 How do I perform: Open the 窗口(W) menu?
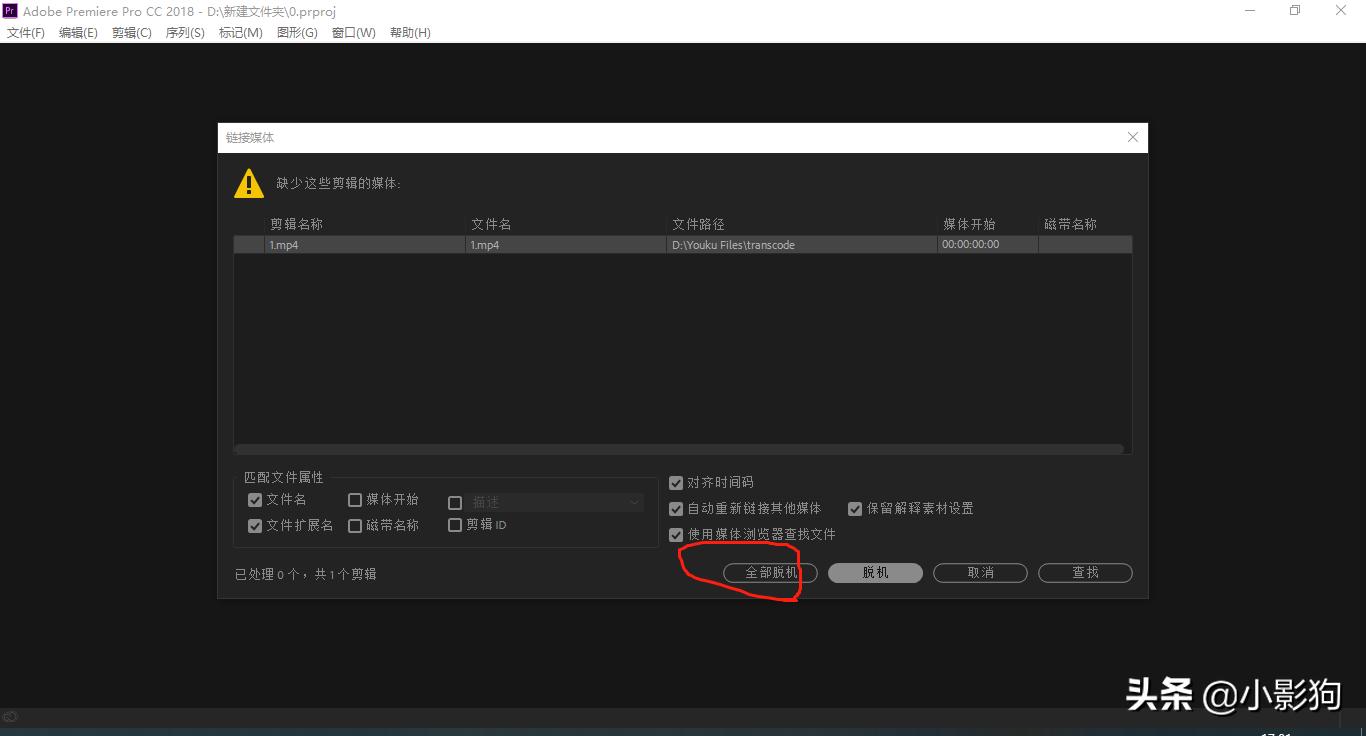[352, 32]
